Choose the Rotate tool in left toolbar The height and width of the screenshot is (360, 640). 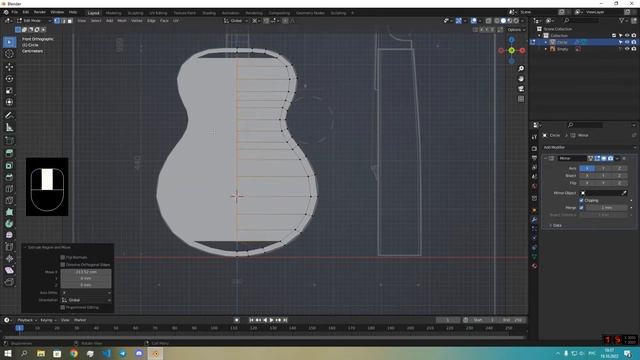pyautogui.click(x=9, y=79)
